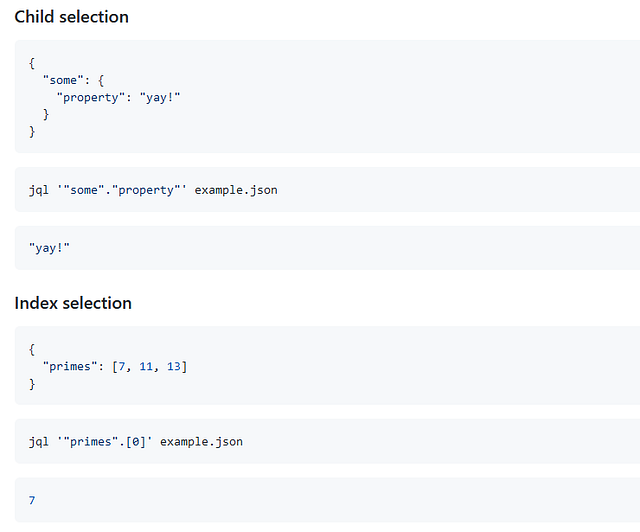640x532 pixels.
Task: Click the opening brace of the primes JSON block
Action: (32, 349)
